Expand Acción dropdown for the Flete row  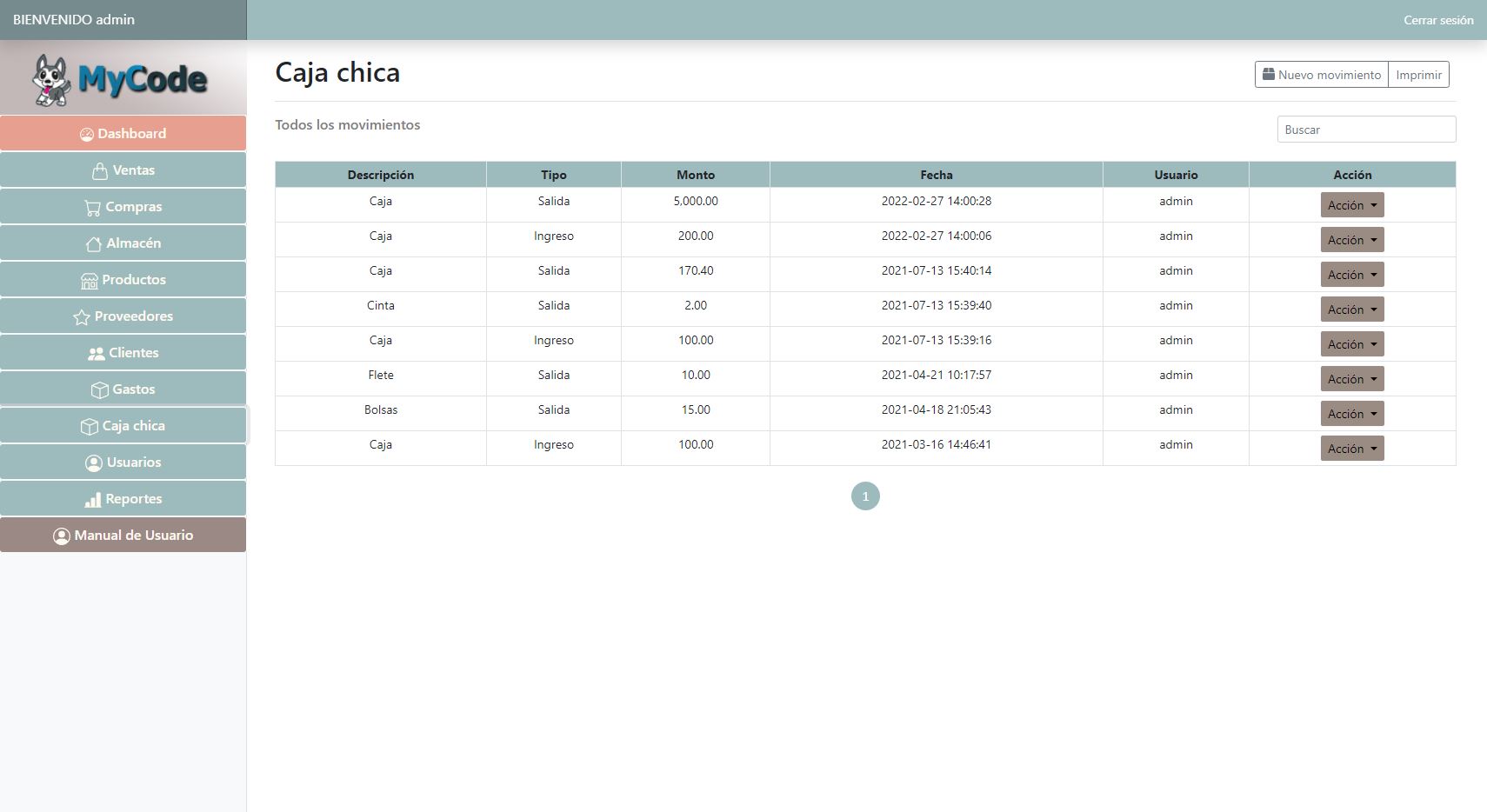(x=1351, y=379)
